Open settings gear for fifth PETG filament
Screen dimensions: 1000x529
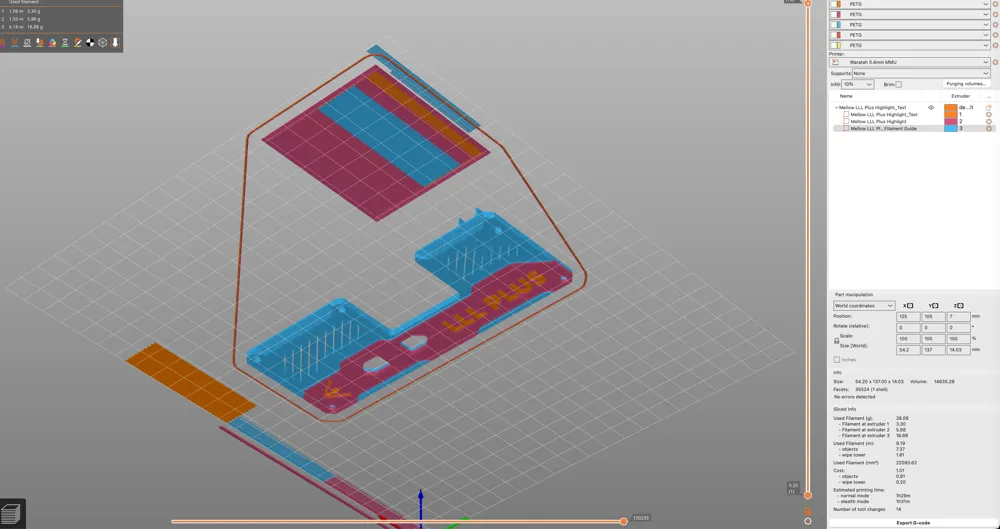click(x=996, y=45)
